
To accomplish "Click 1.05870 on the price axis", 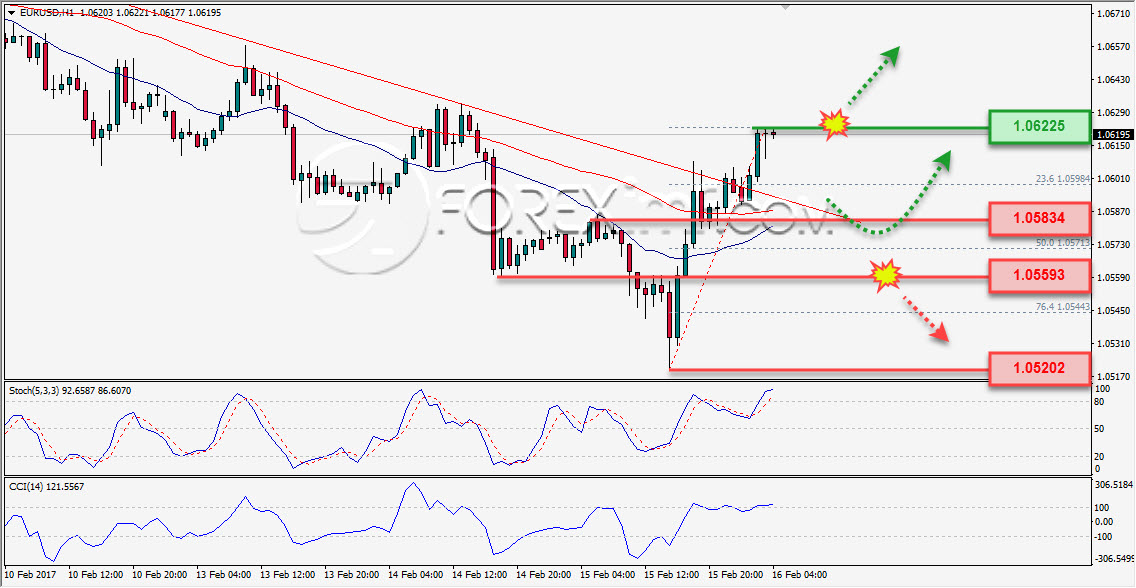I will 1115,211.
